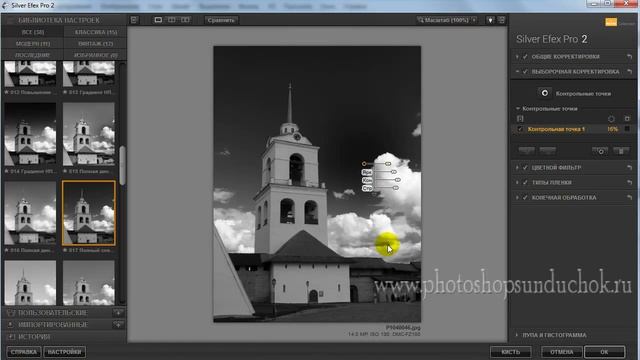Click the control point size column icon

coord(611,119)
